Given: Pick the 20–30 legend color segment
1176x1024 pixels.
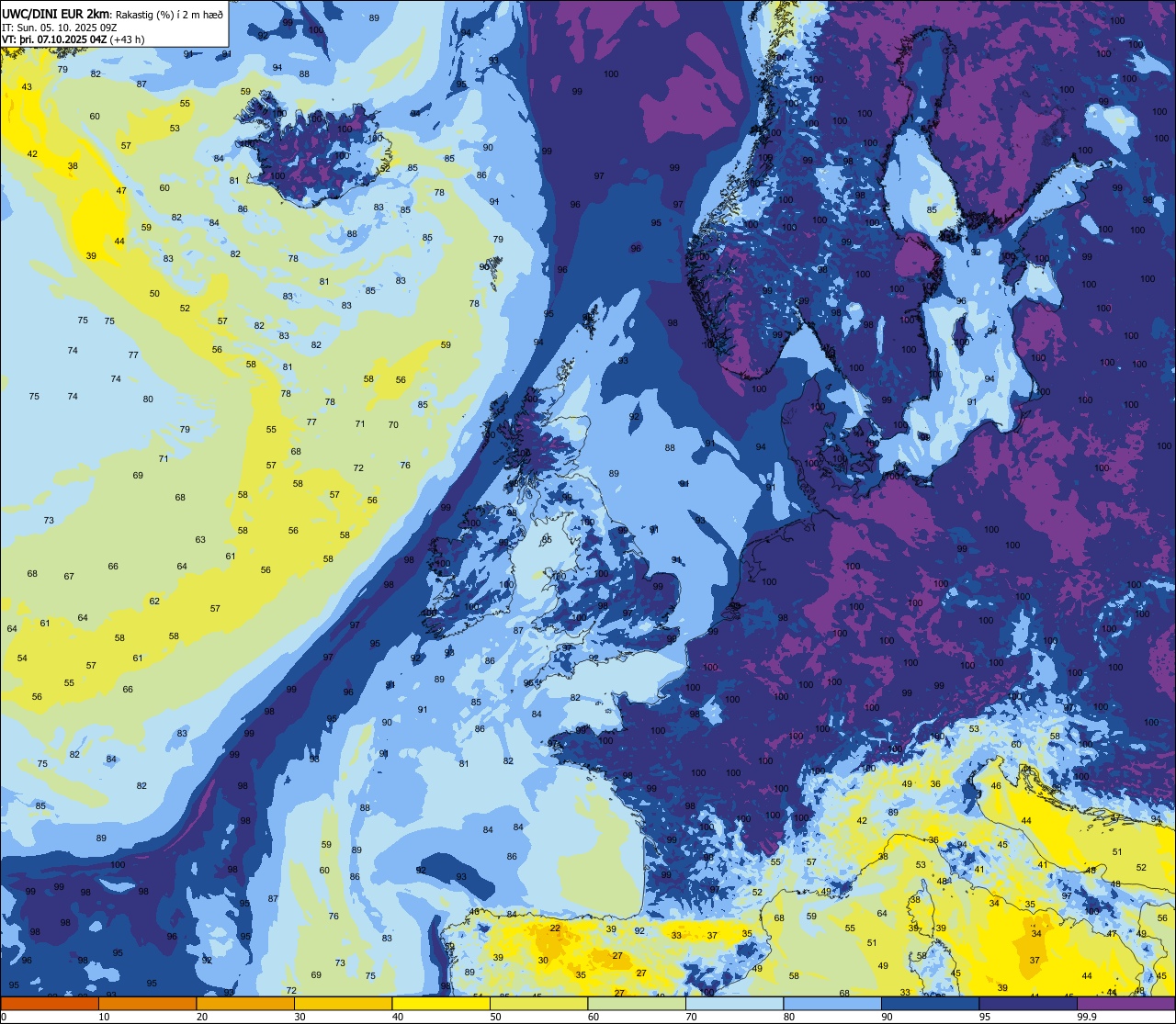Looking at the screenshot, I should tap(245, 1004).
